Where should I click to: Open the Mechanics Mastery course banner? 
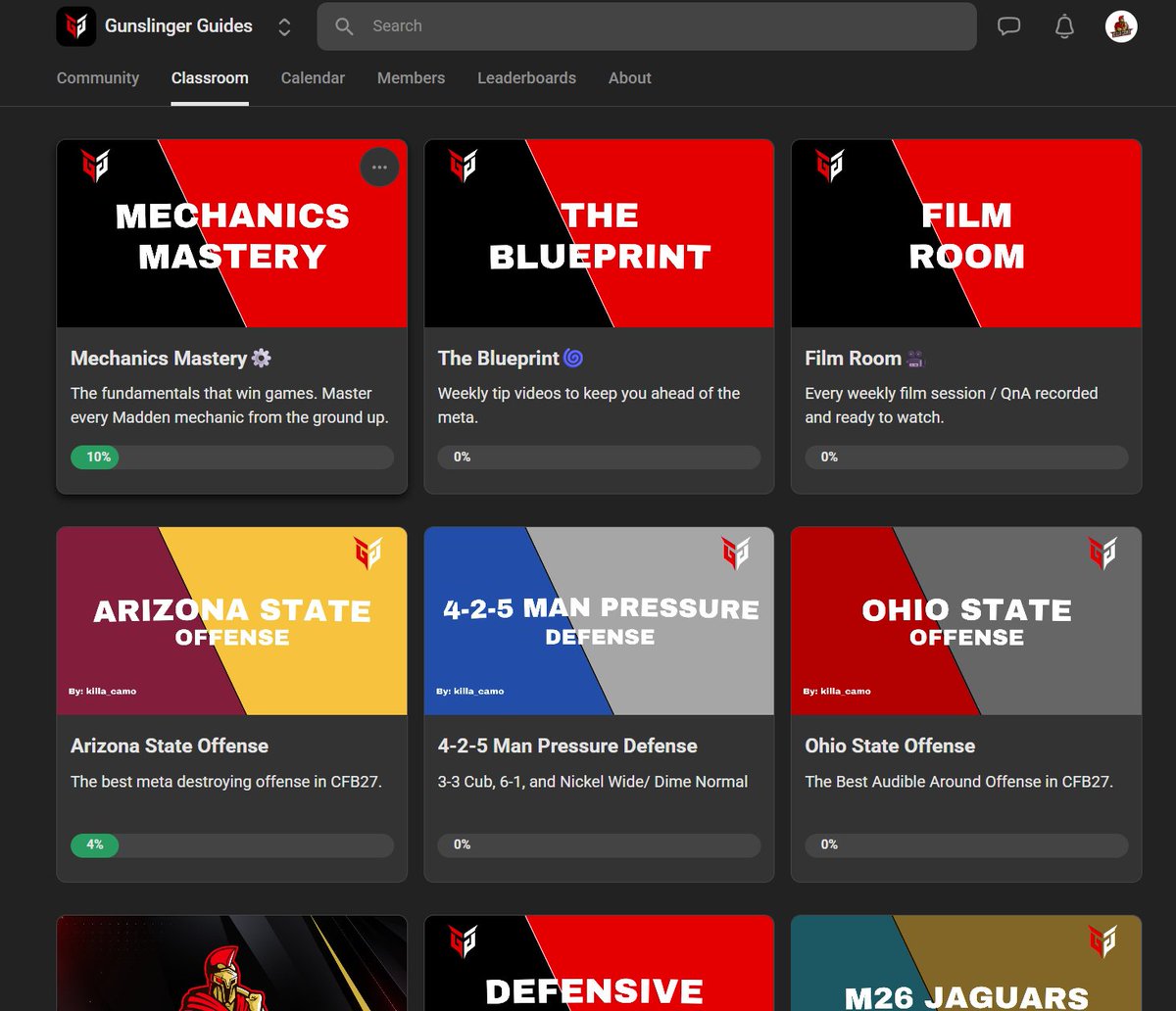pos(232,233)
